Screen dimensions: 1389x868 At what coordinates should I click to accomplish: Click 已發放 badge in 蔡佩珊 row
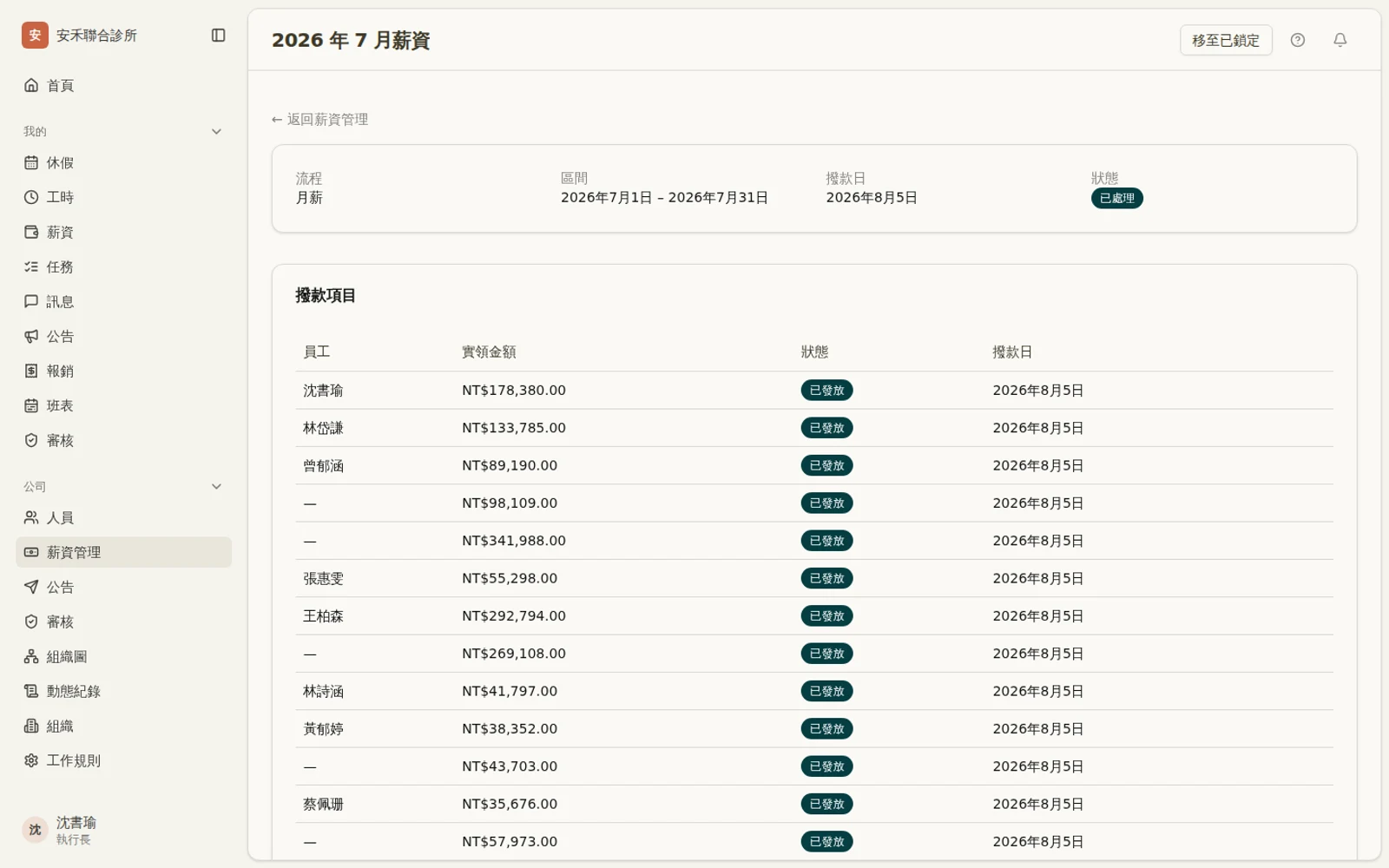(826, 804)
